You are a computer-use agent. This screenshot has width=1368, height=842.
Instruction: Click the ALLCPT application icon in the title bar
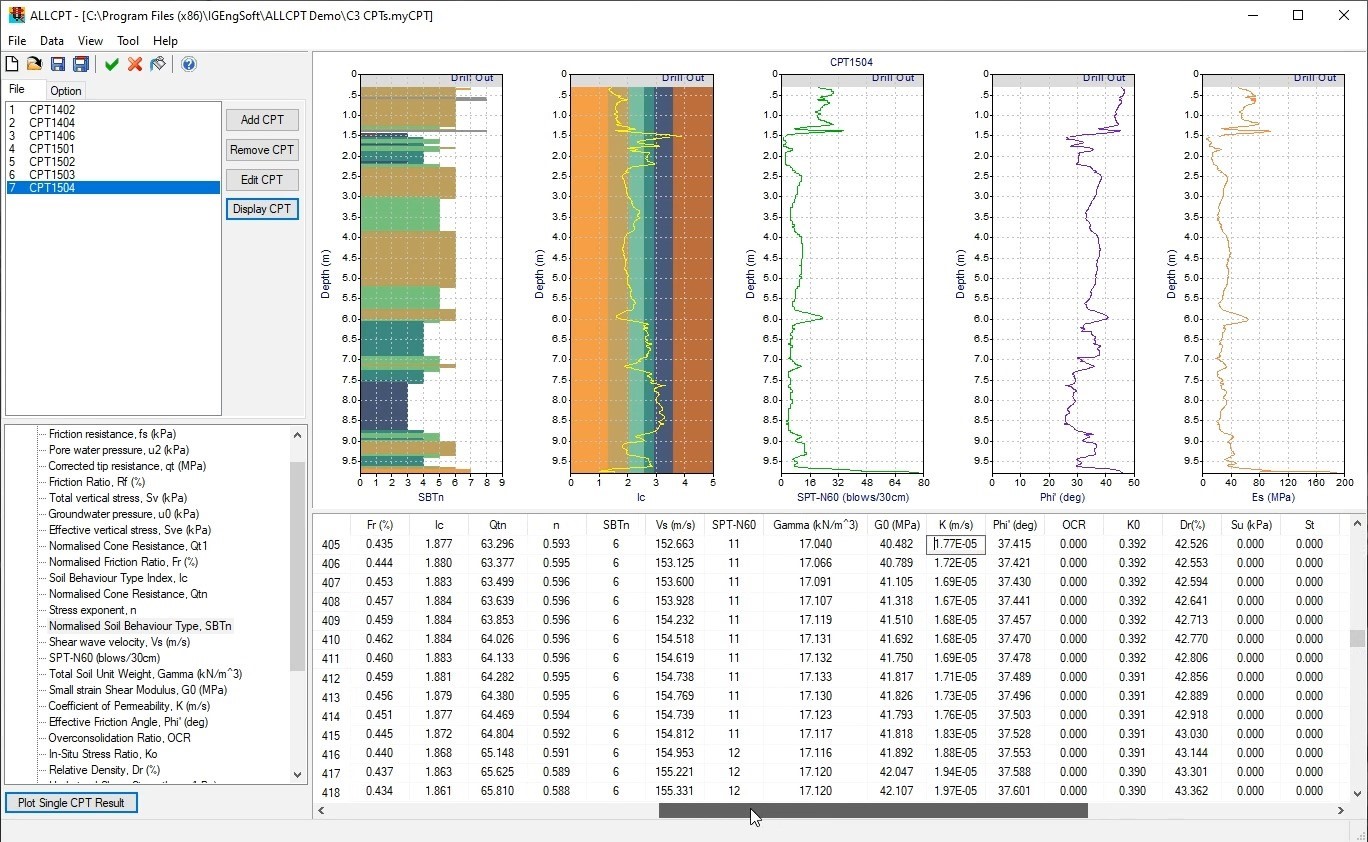point(16,16)
